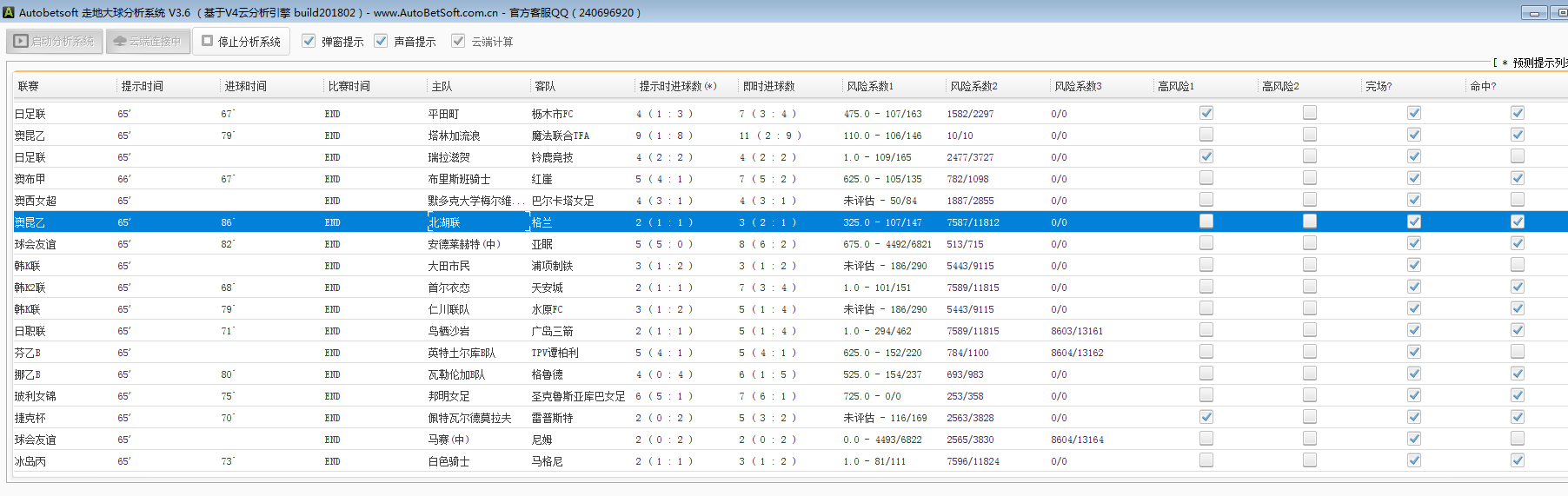Toggle the 弹窗提示 checkbox
This screenshot has width=1568, height=496.
(x=309, y=41)
